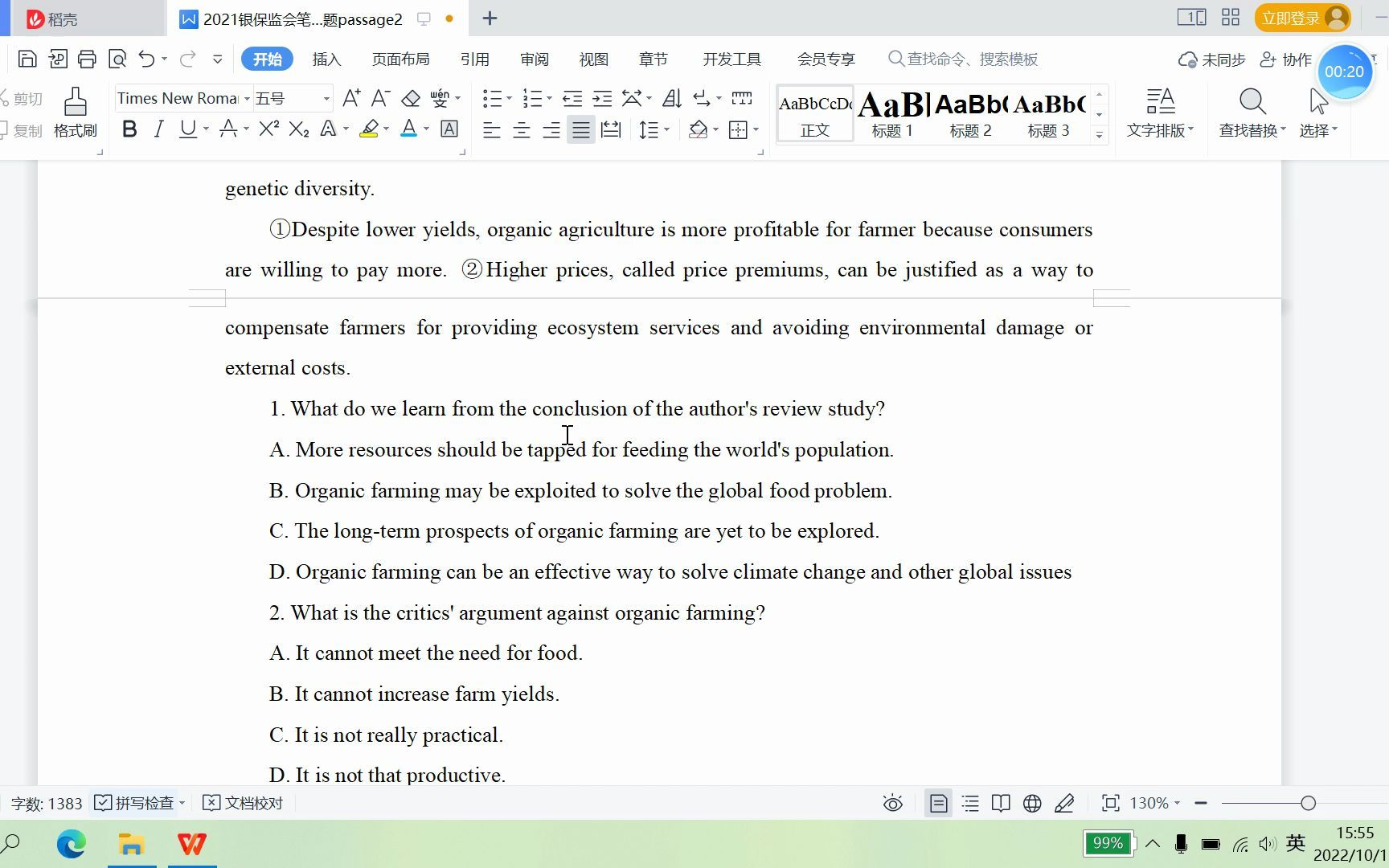Open the Review (审阅) tab
Image resolution: width=1389 pixels, height=868 pixels.
click(x=534, y=59)
